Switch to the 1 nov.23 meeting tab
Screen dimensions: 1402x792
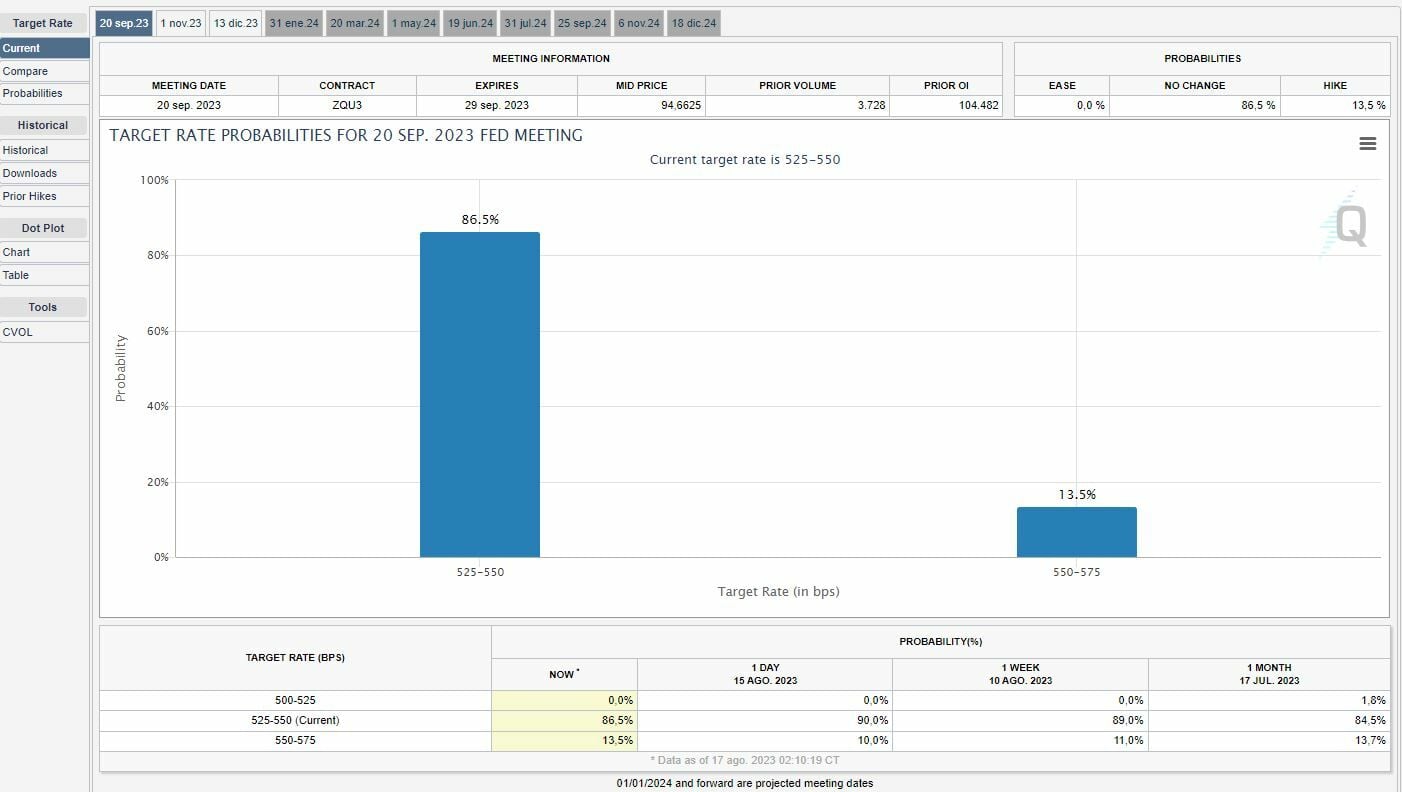tap(181, 23)
